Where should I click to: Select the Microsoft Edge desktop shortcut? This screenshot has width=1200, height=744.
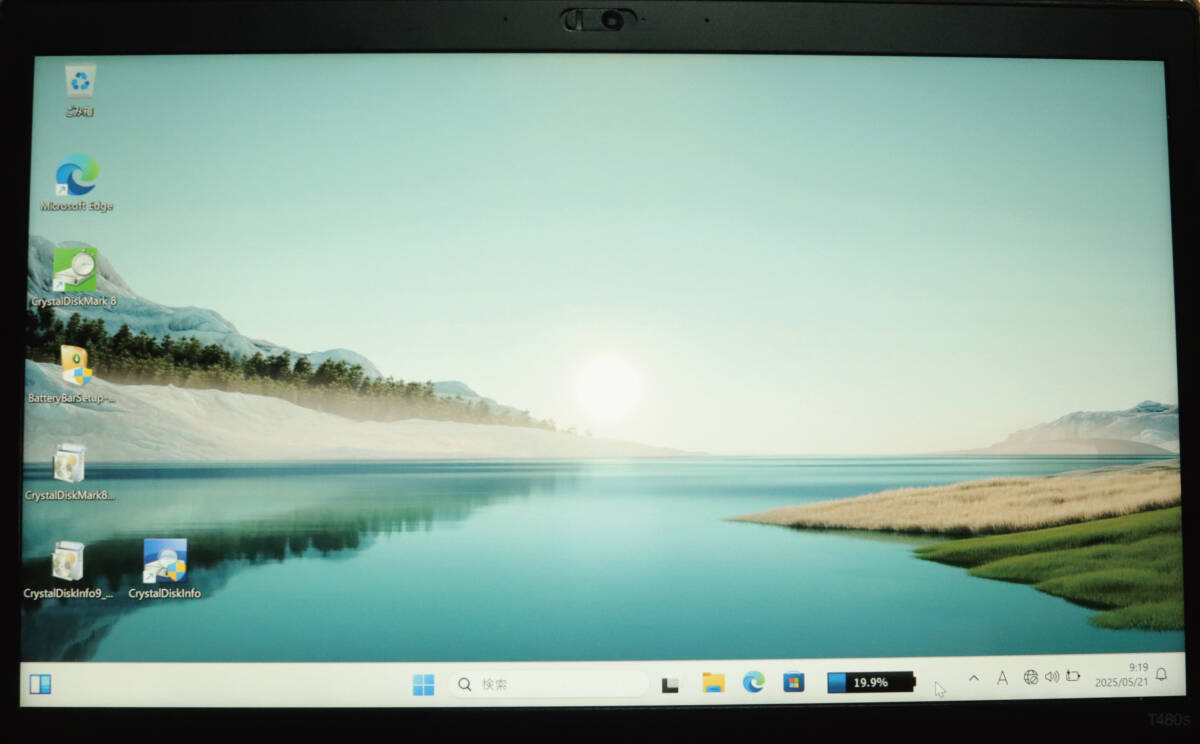77,183
